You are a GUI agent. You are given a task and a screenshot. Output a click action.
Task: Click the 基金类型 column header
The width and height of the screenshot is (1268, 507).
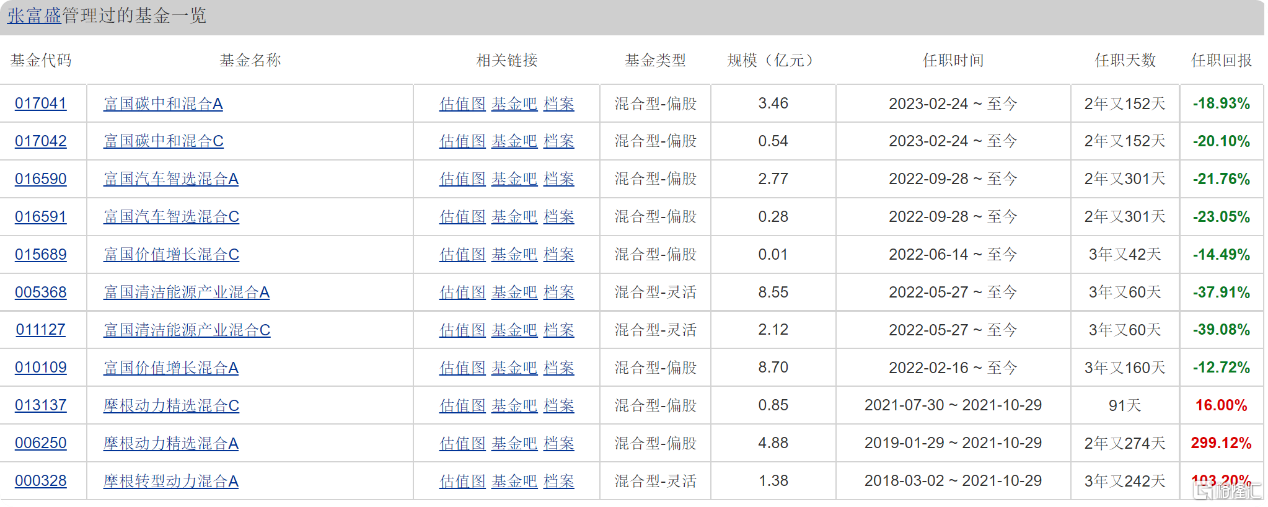[655, 60]
